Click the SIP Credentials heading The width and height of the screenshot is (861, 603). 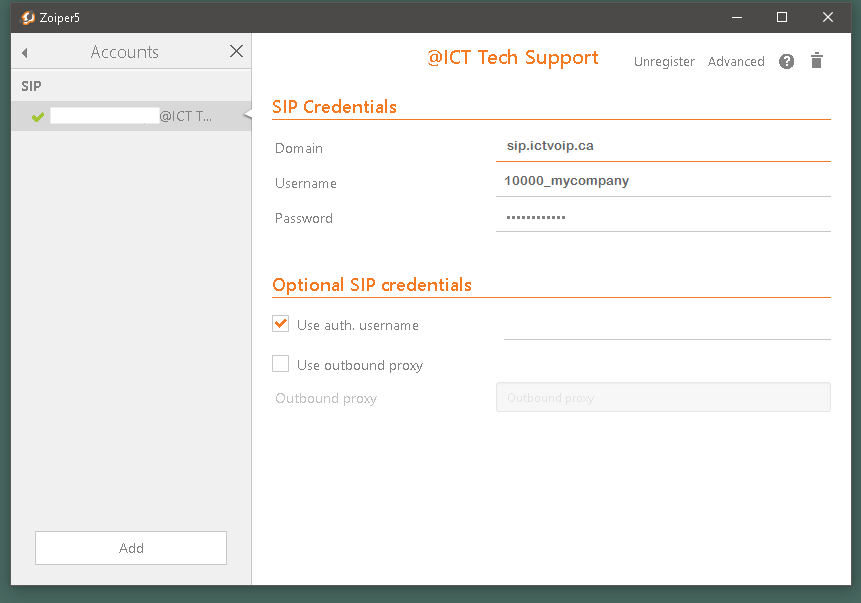334,107
